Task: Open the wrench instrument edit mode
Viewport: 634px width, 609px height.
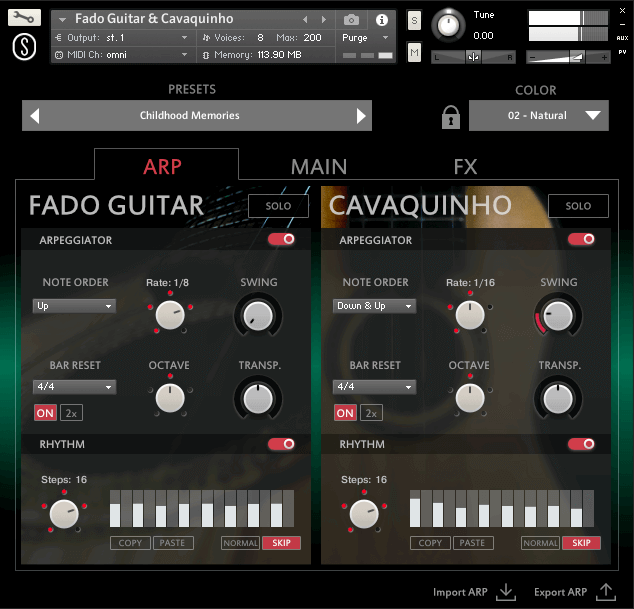Action: pos(24,17)
